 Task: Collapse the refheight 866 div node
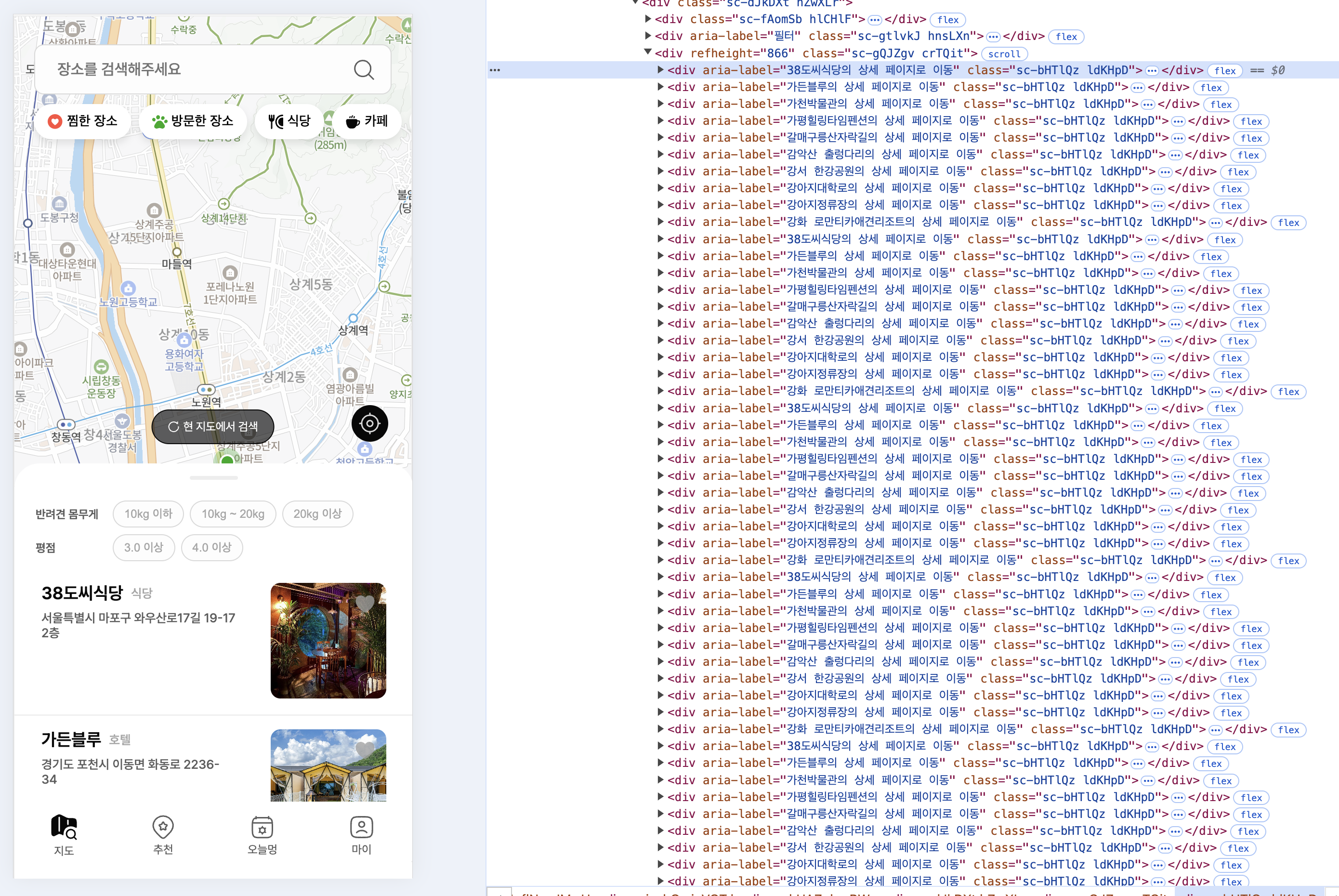(648, 53)
